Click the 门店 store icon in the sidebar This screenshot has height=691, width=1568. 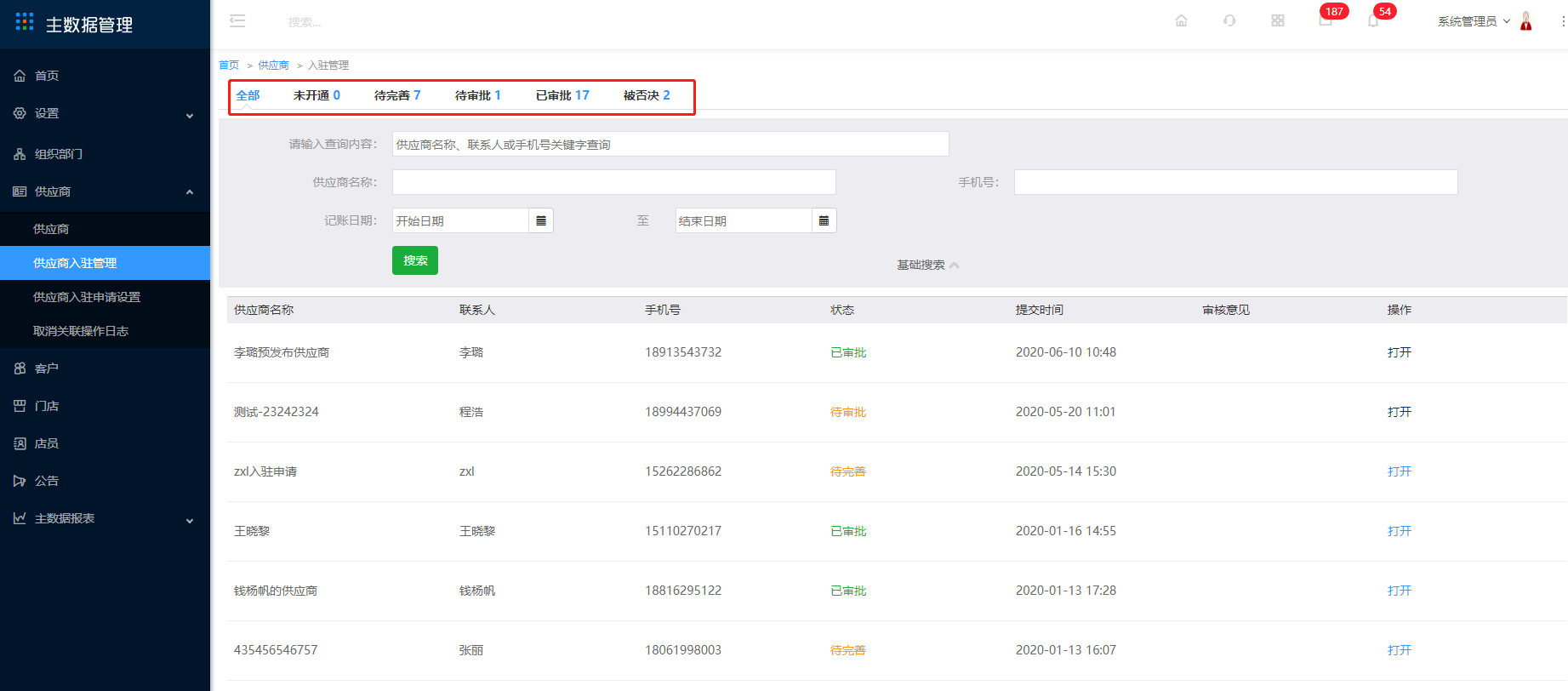click(20, 406)
